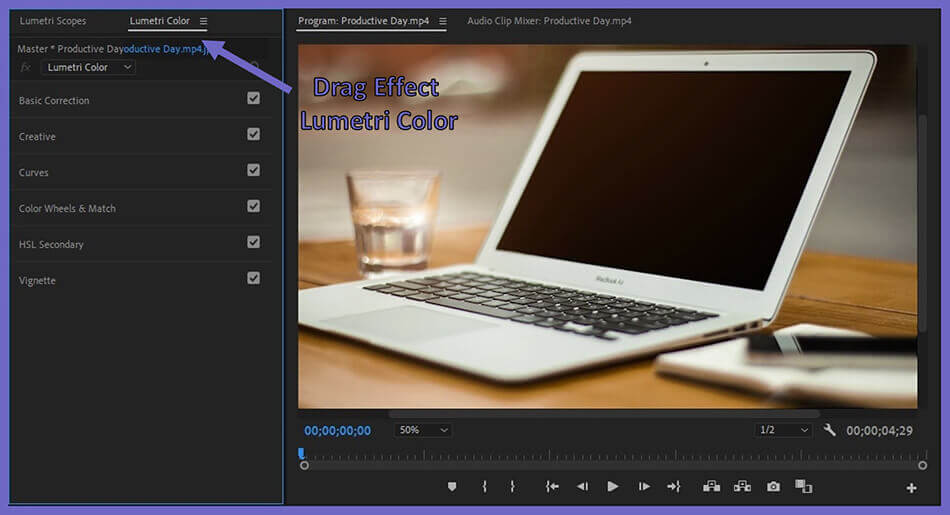Click the fx toggle icon
950x515 pixels.
[x=25, y=67]
